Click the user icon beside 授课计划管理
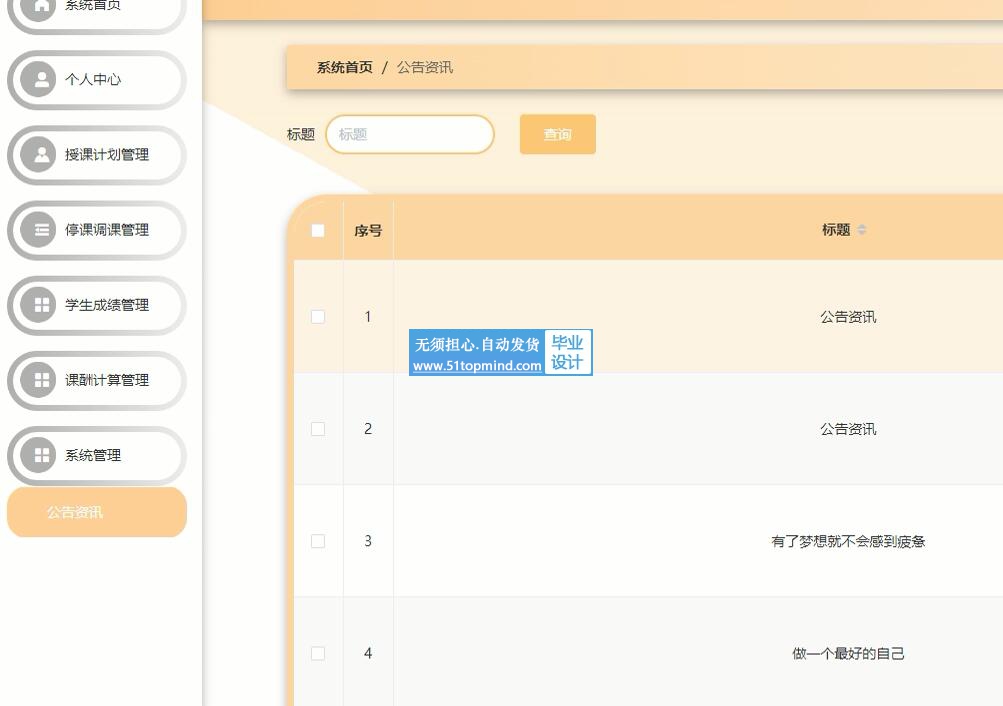 42,155
